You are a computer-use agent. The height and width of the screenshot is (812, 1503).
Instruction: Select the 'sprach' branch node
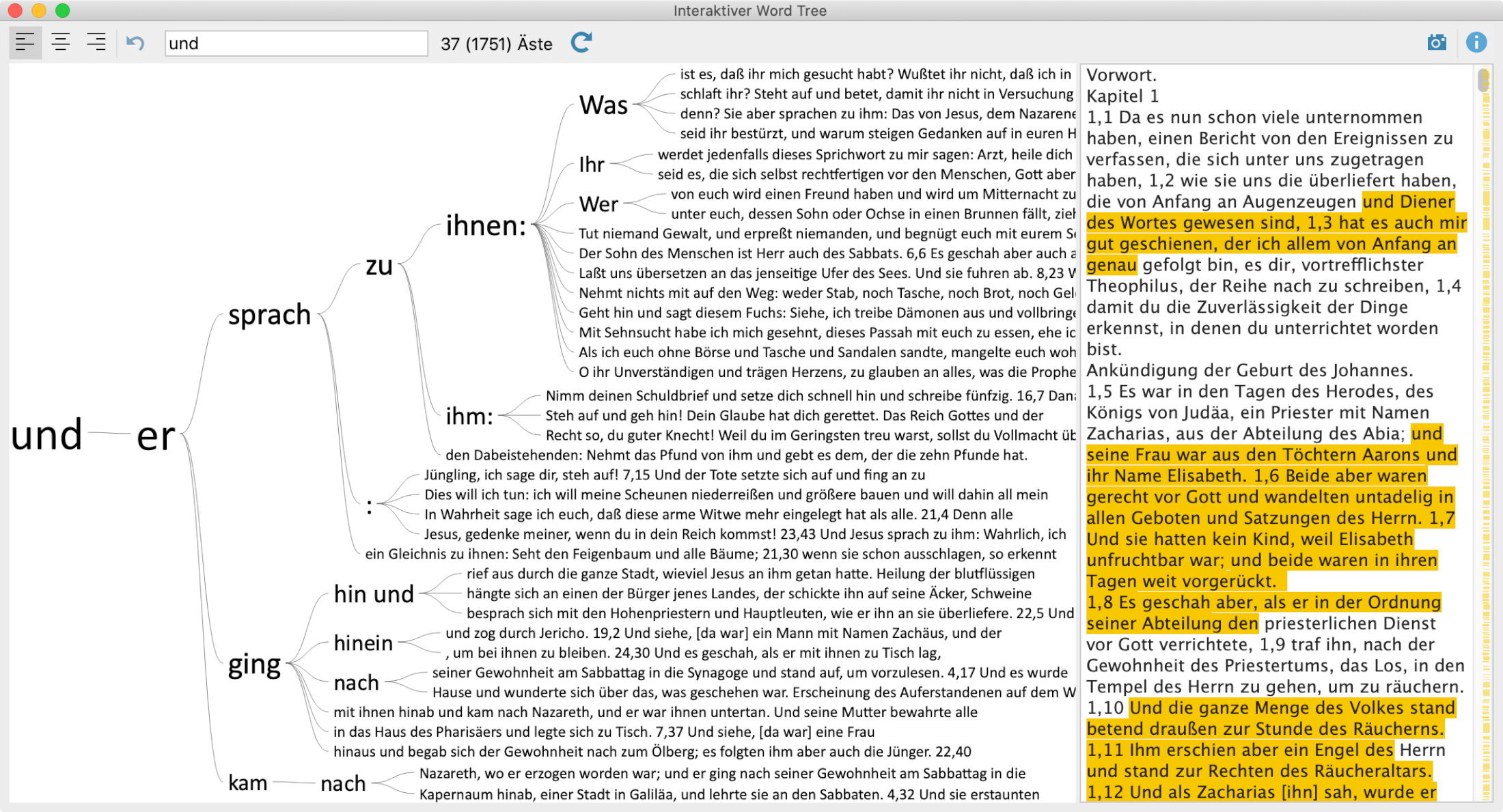[269, 315]
